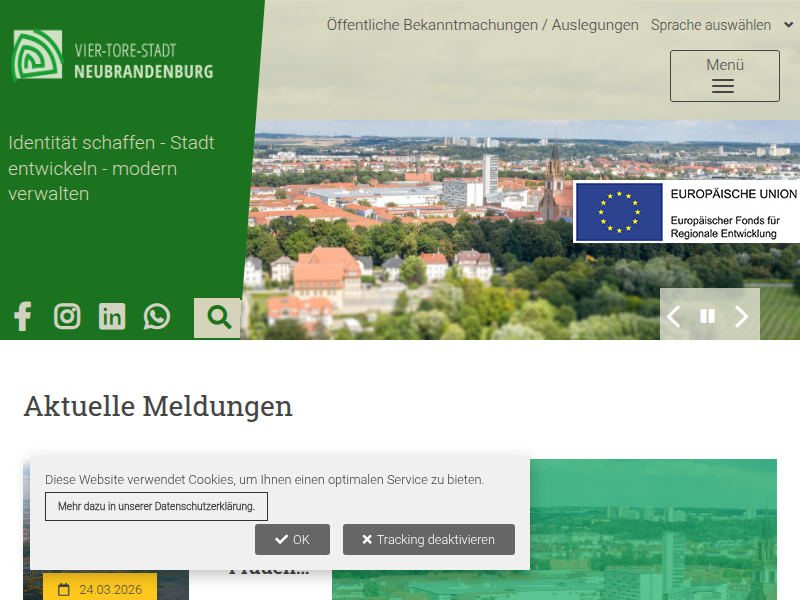Click the Identität schaffen slogan text
Screen dimensions: 800x600
click(x=111, y=168)
